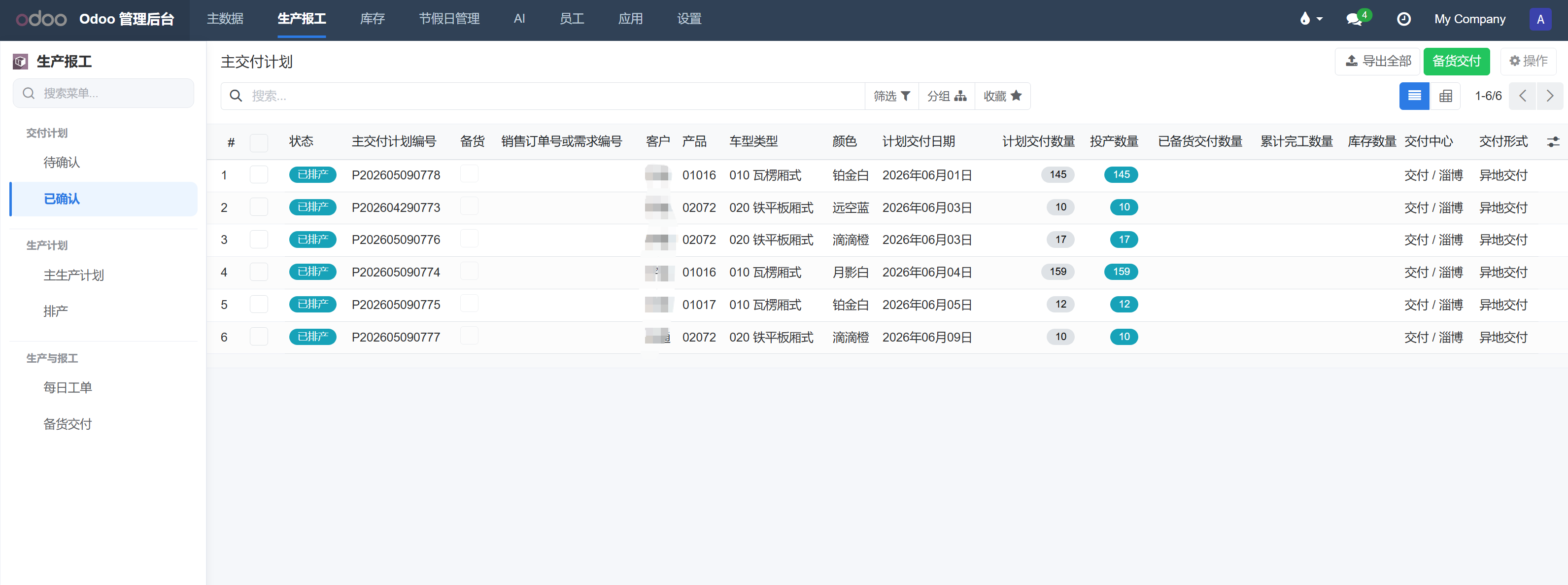Open the user avatar A menu

coord(1540,19)
